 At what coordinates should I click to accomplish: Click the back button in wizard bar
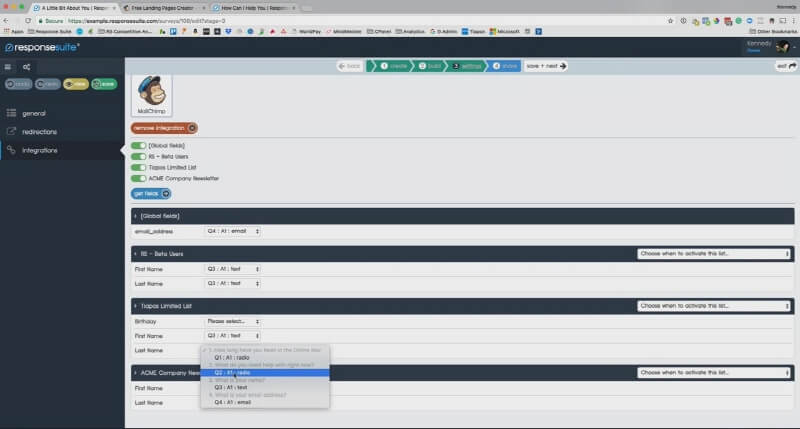350,66
